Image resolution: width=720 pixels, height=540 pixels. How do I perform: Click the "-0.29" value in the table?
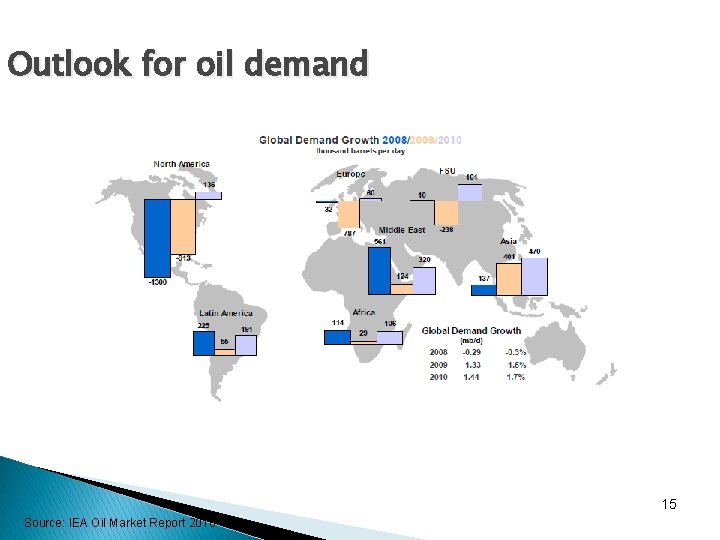pos(472,352)
